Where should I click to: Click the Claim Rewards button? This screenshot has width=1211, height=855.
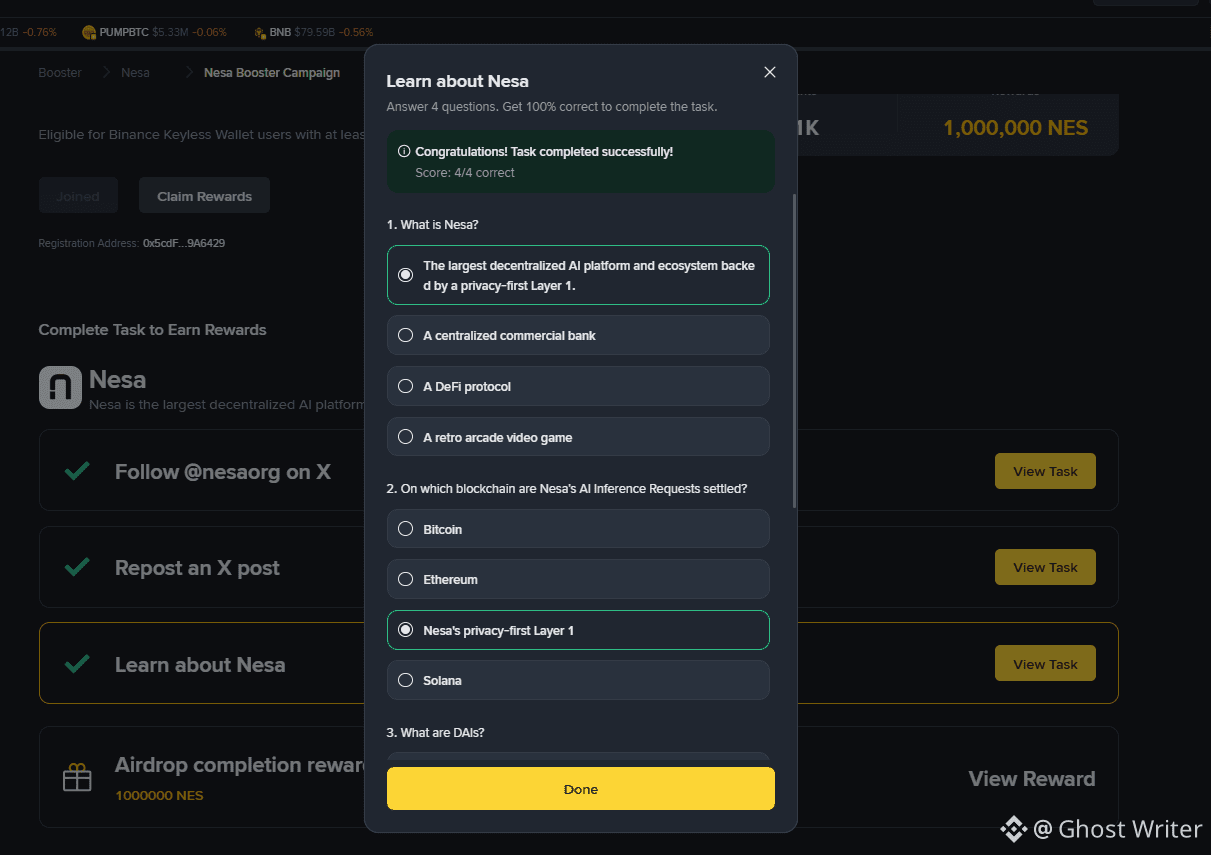(x=204, y=196)
